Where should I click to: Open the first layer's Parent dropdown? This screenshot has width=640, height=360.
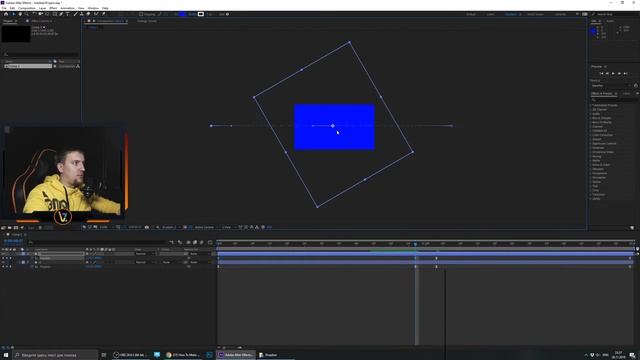tap(200, 254)
